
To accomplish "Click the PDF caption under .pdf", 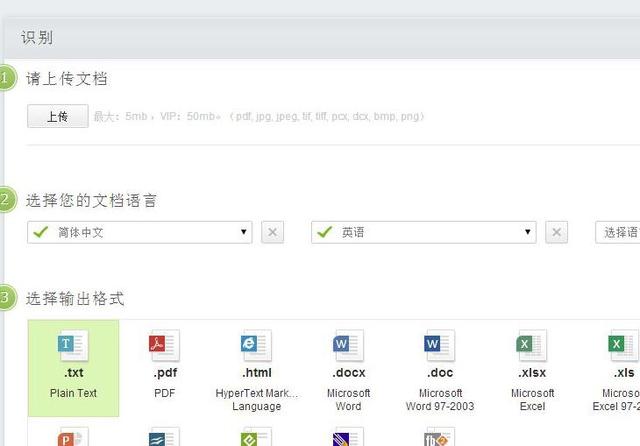I will pos(164,393).
